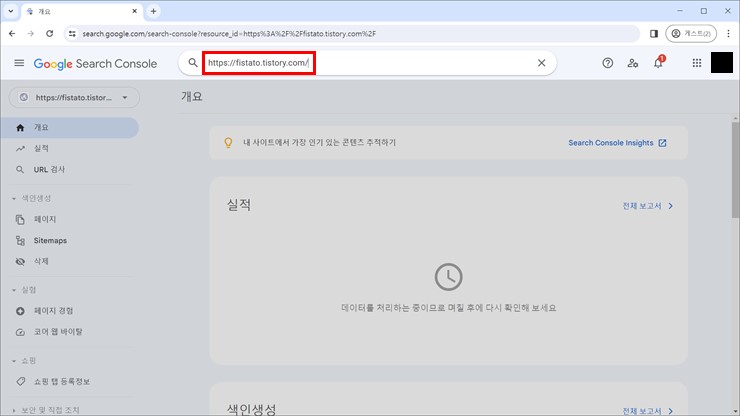The height and width of the screenshot is (416, 740).
Task: Close the 개요 browser tab
Action: 135,11
